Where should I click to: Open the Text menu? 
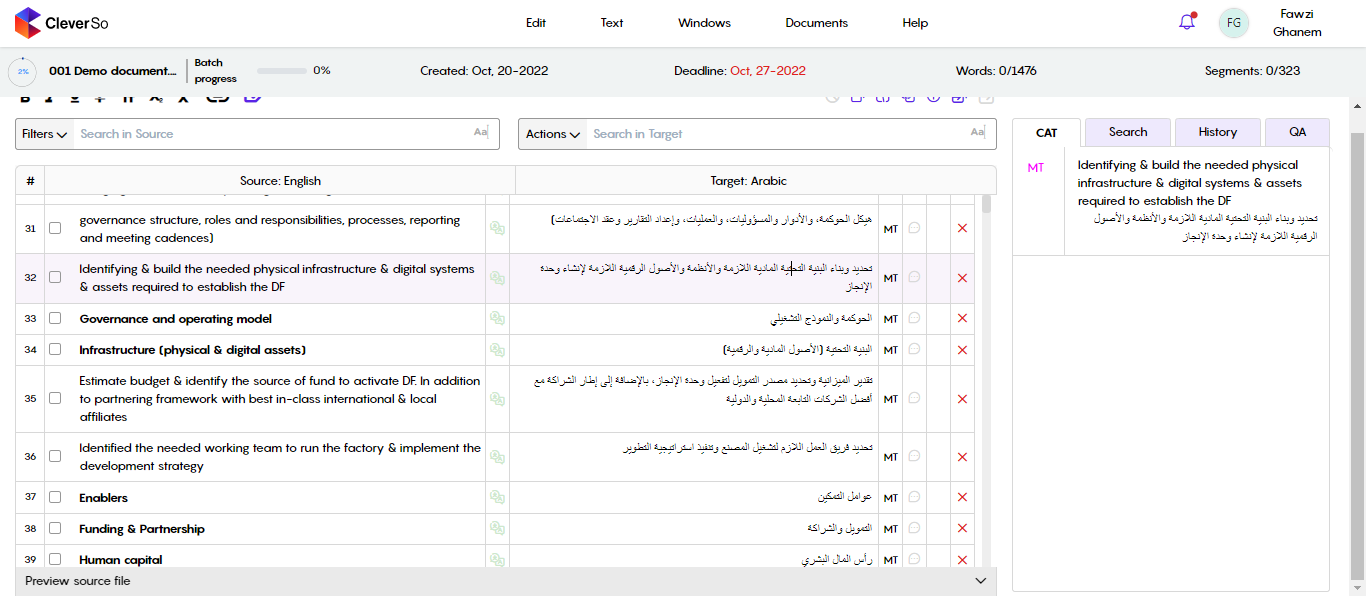click(x=612, y=23)
